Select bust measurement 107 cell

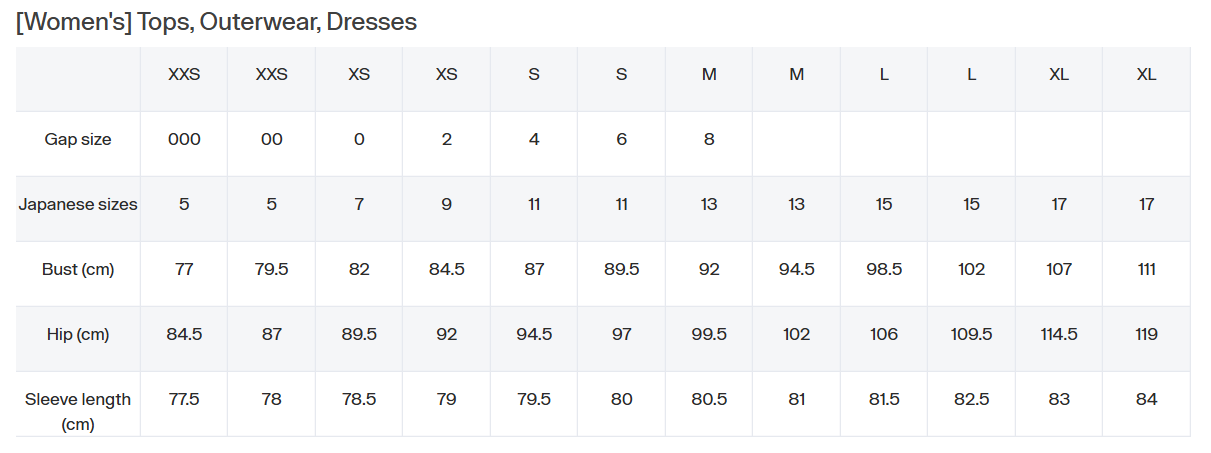coord(1059,270)
